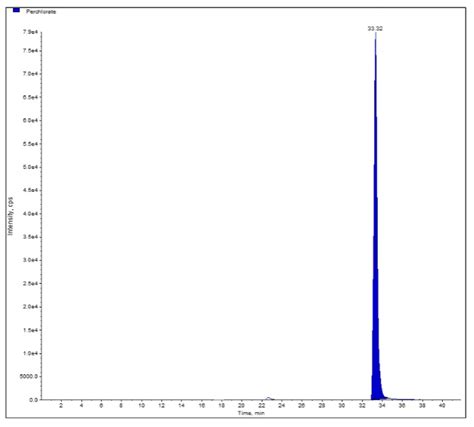Click the Time, min axis title
Viewport: 474px width, 427px height.
tap(251, 413)
